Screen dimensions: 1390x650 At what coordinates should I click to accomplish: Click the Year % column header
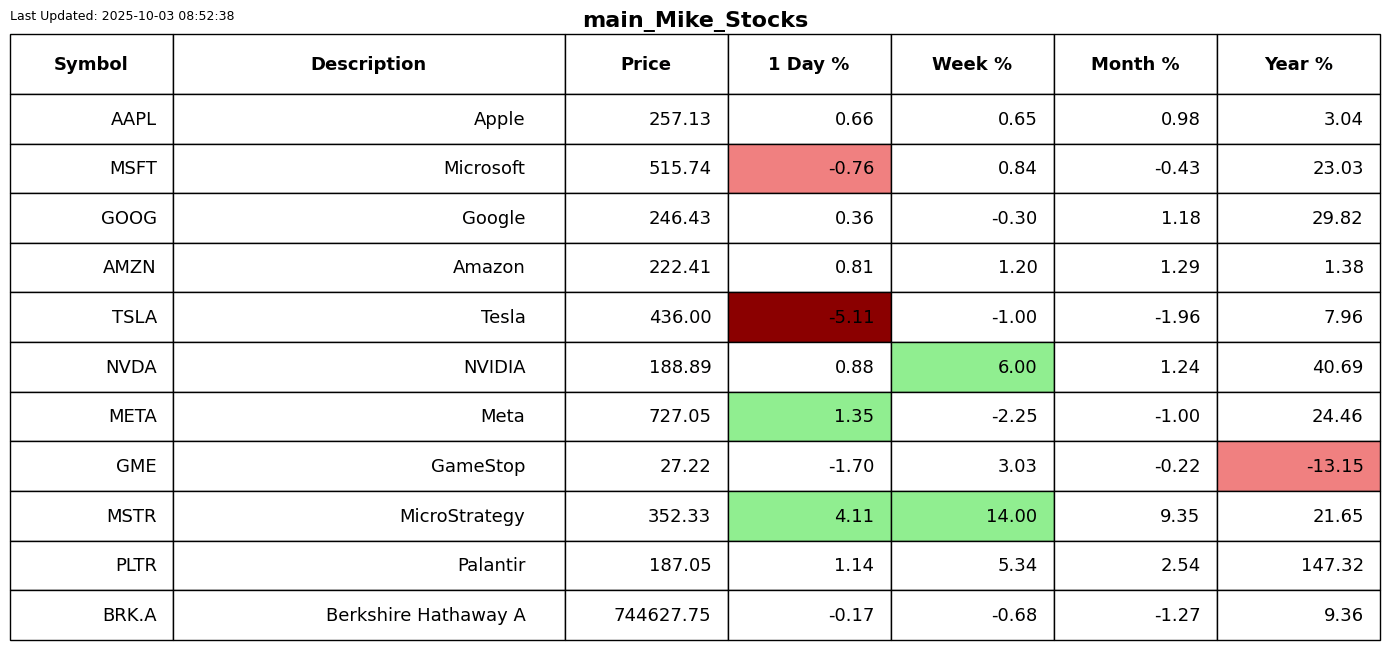(1298, 64)
